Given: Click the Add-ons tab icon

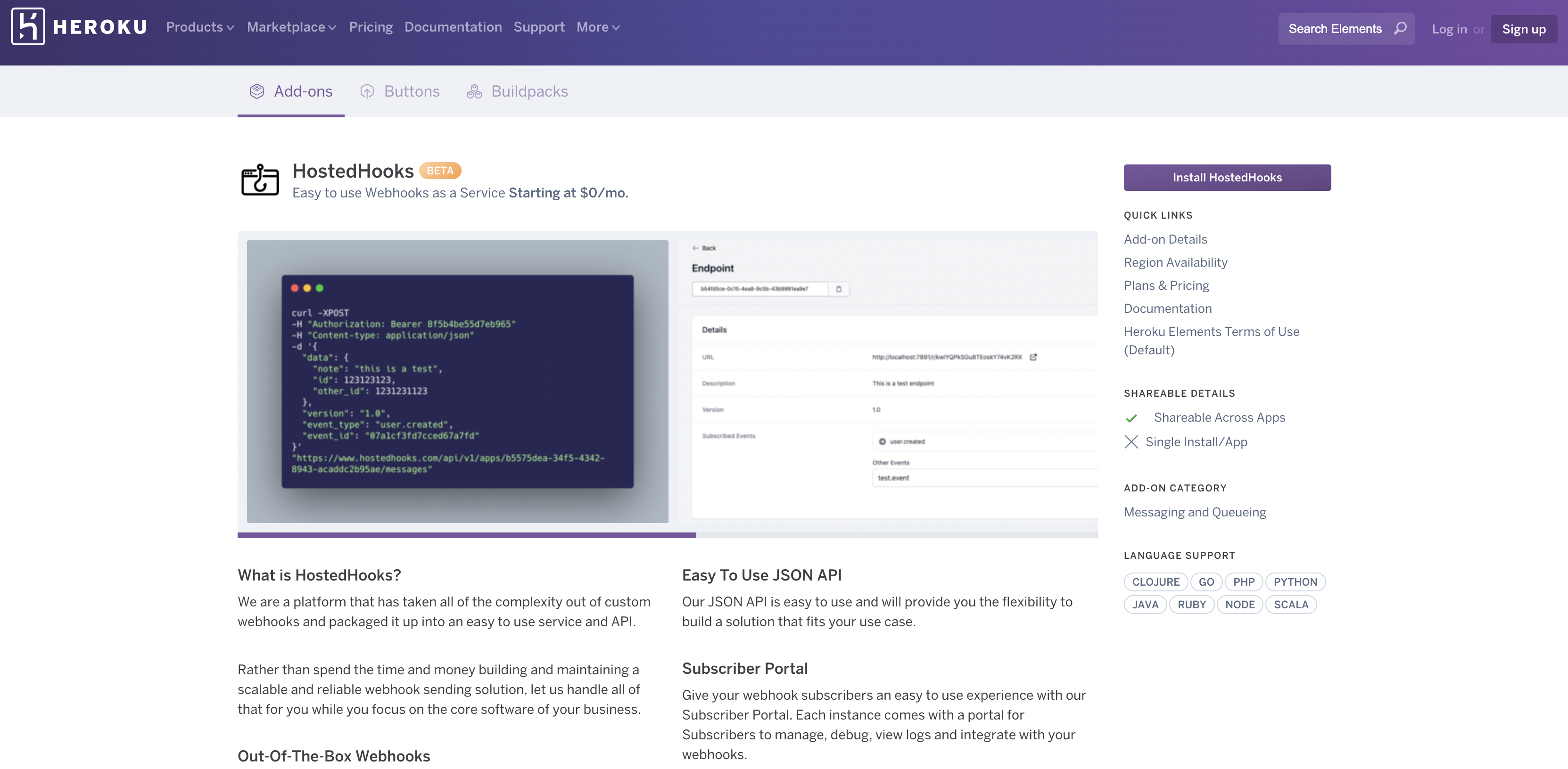Looking at the screenshot, I should point(257,91).
